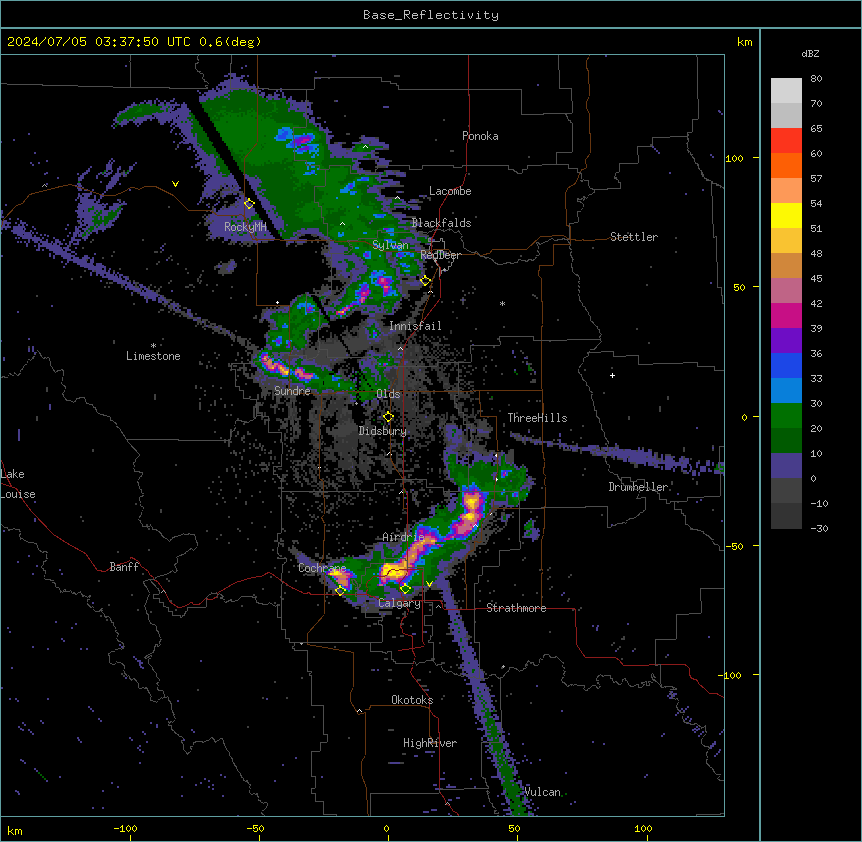
Task: Click the yellow diamond marker beside RockyMH
Action: click(x=250, y=204)
